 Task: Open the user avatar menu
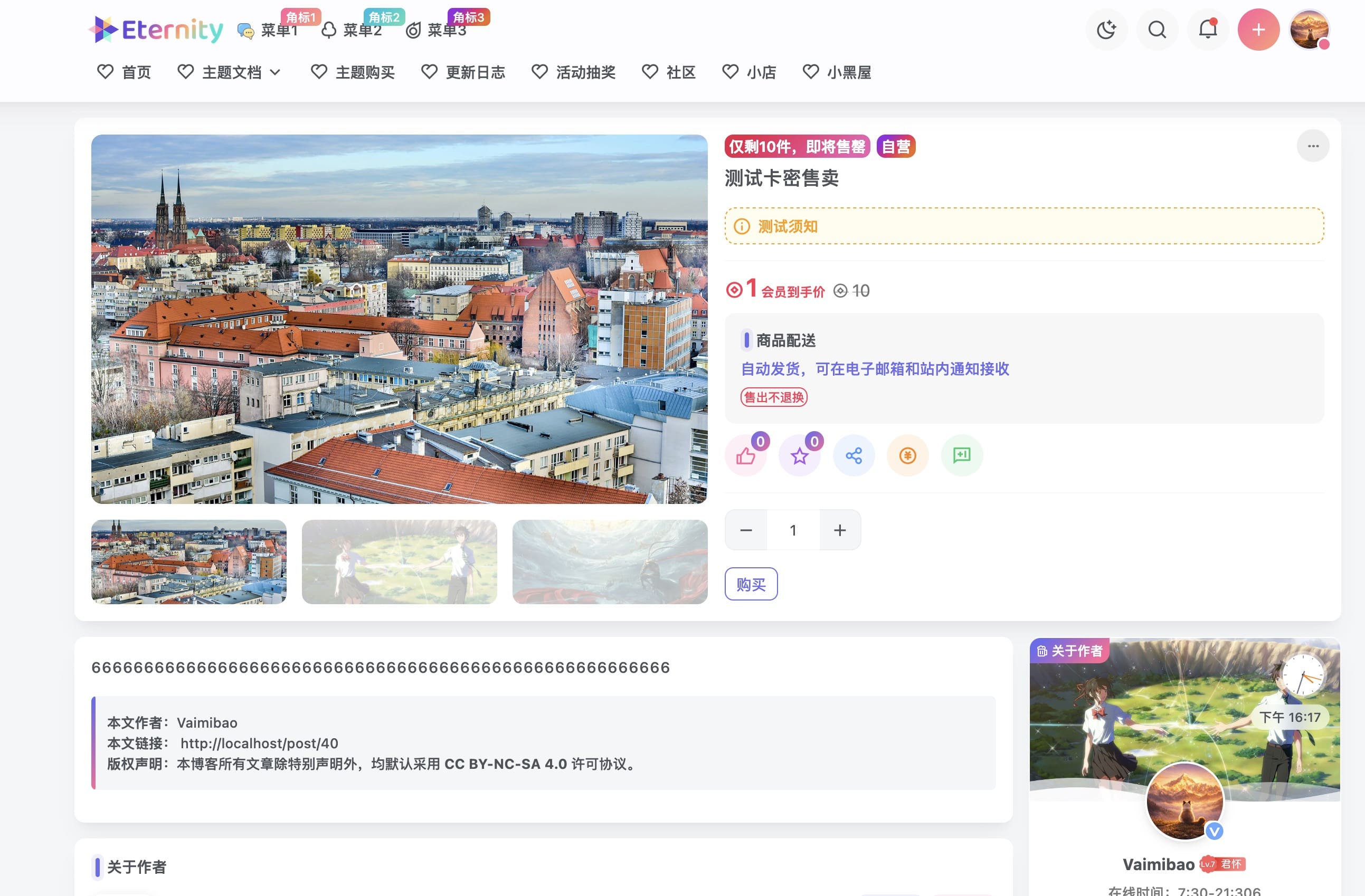(x=1309, y=30)
